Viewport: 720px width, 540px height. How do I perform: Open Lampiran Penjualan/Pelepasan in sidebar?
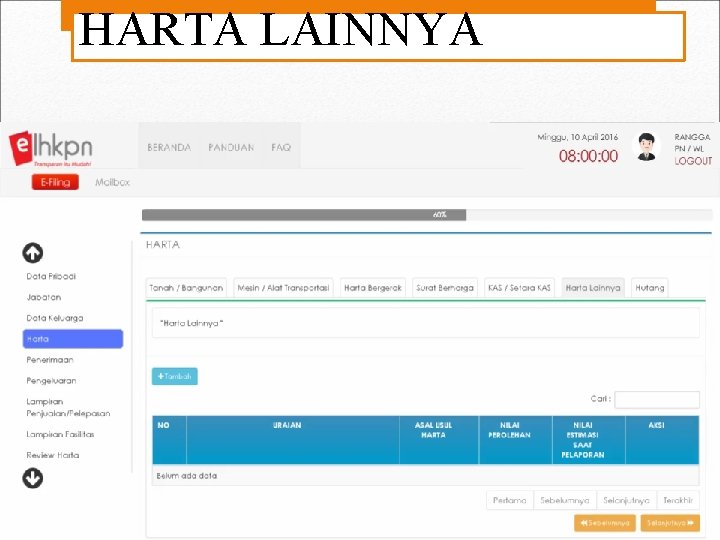click(x=68, y=407)
